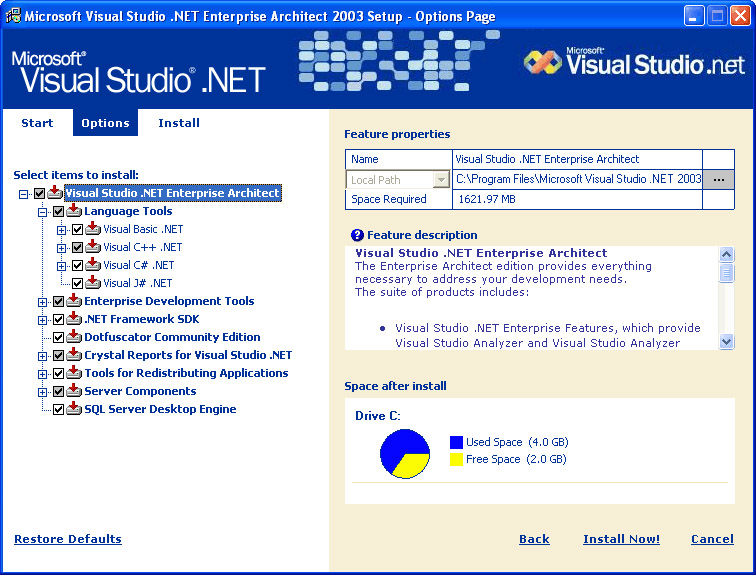
Task: Click the Feature description help icon
Action: tap(357, 235)
